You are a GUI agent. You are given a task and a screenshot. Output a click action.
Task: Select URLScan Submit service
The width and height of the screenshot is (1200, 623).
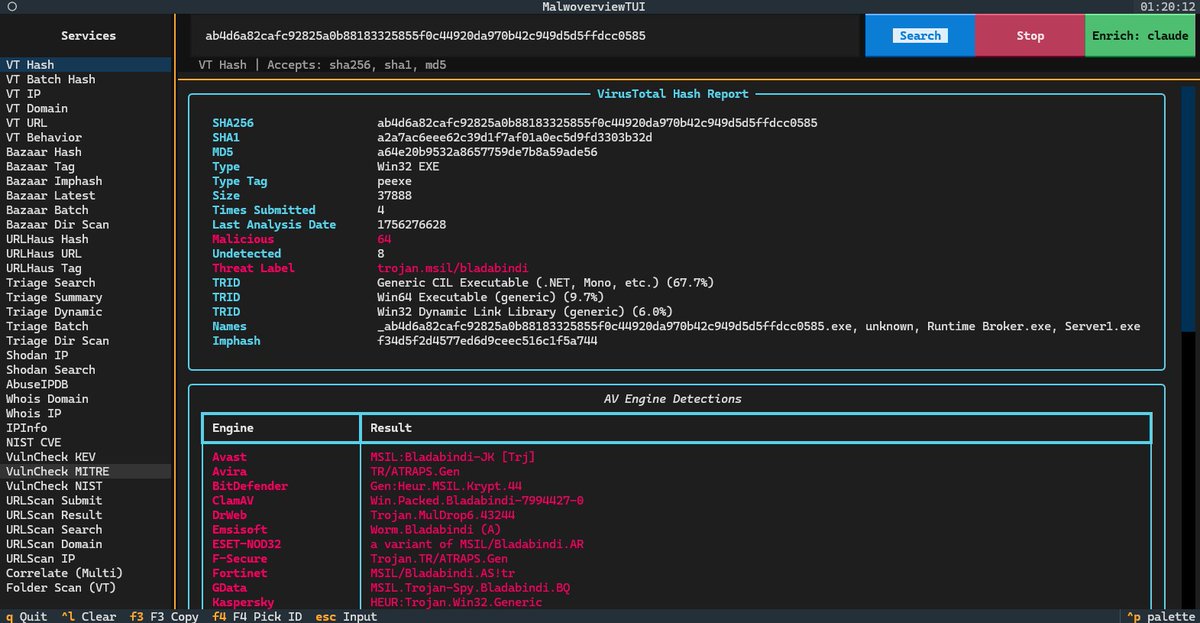click(87, 500)
